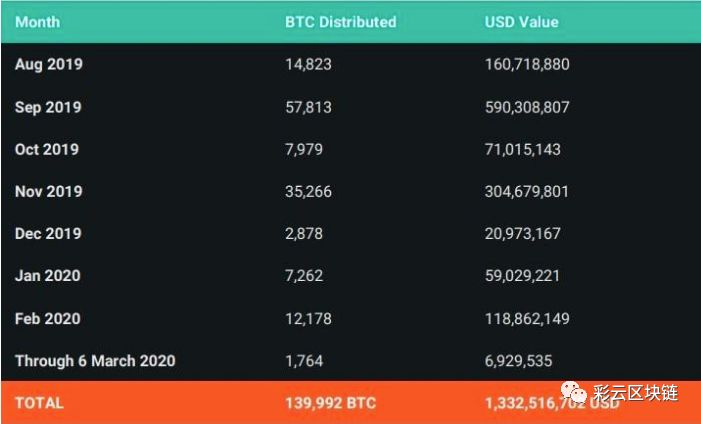701x424 pixels.
Task: Click the 2,878 BTC cell
Action: tap(304, 233)
